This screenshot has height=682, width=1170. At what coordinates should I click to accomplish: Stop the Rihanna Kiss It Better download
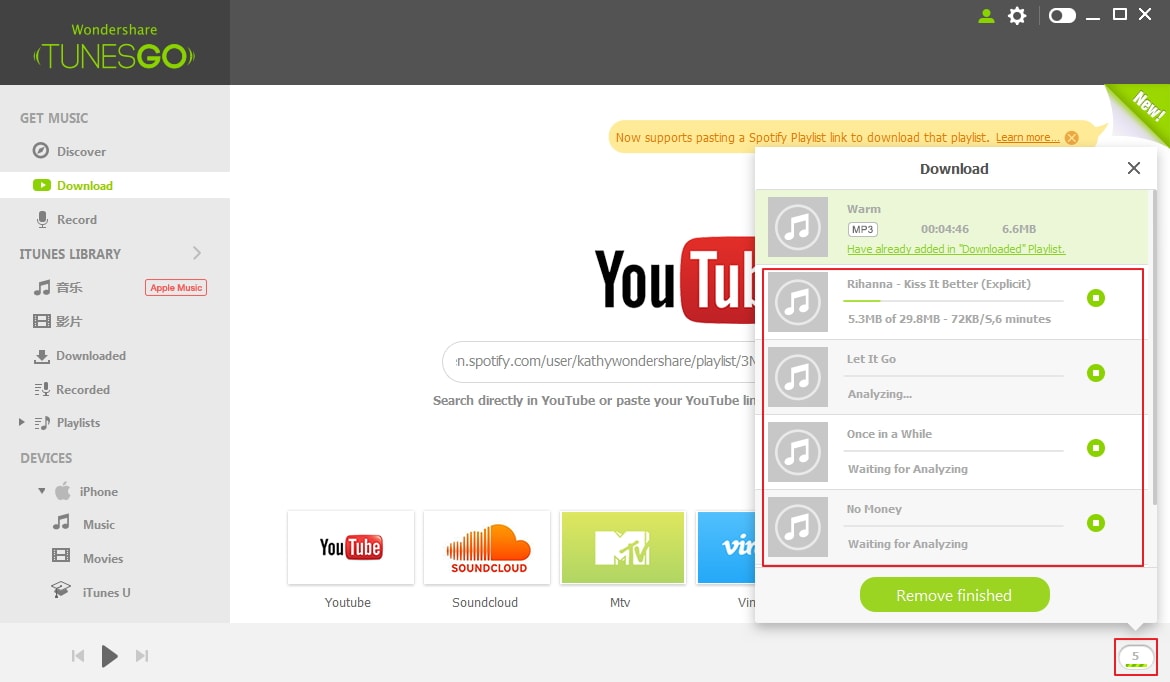(1095, 298)
